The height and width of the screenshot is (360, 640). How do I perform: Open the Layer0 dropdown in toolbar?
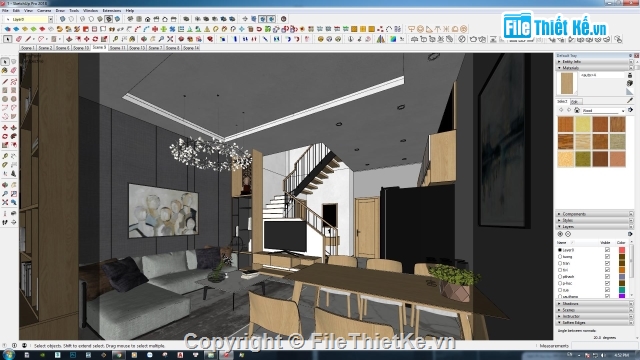50,19
